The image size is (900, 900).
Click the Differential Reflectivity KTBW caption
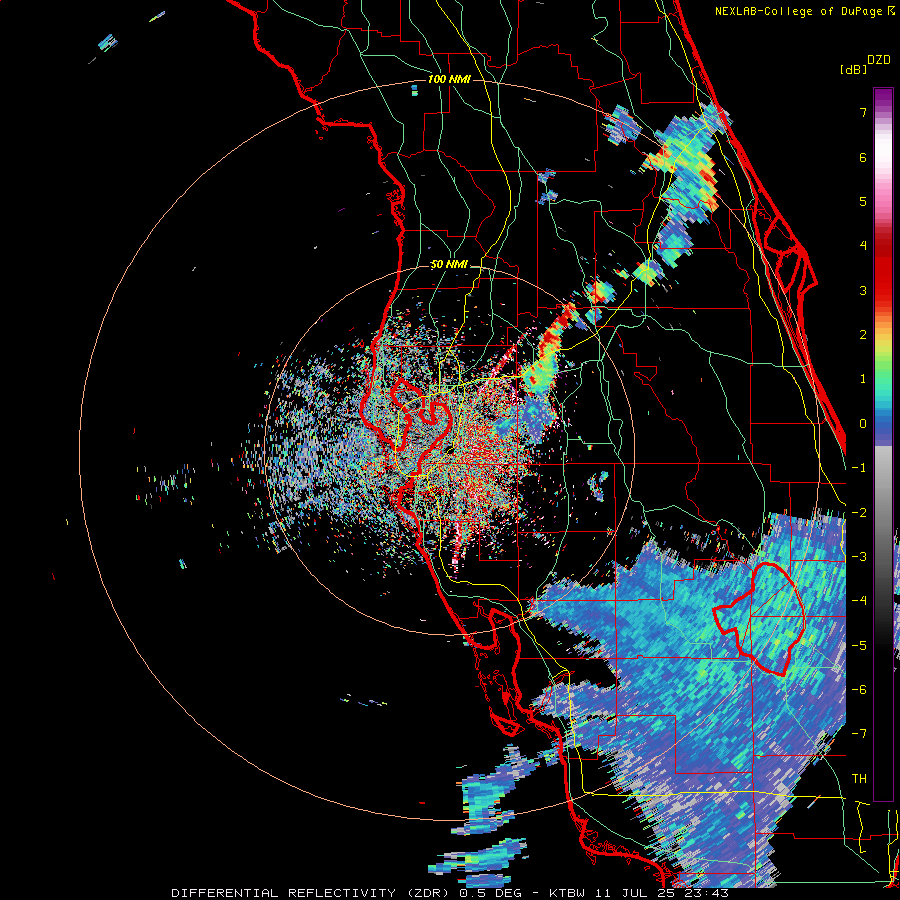(x=450, y=893)
